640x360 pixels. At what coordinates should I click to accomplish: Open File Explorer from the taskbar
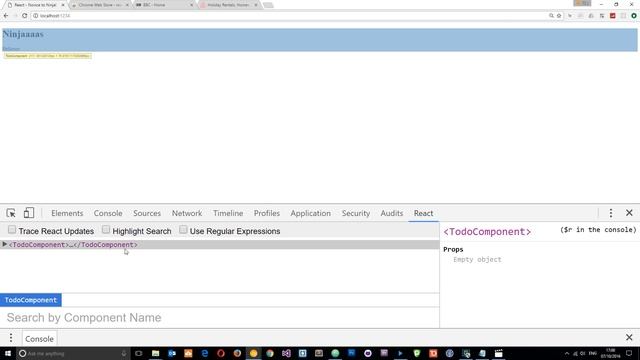(x=156, y=353)
